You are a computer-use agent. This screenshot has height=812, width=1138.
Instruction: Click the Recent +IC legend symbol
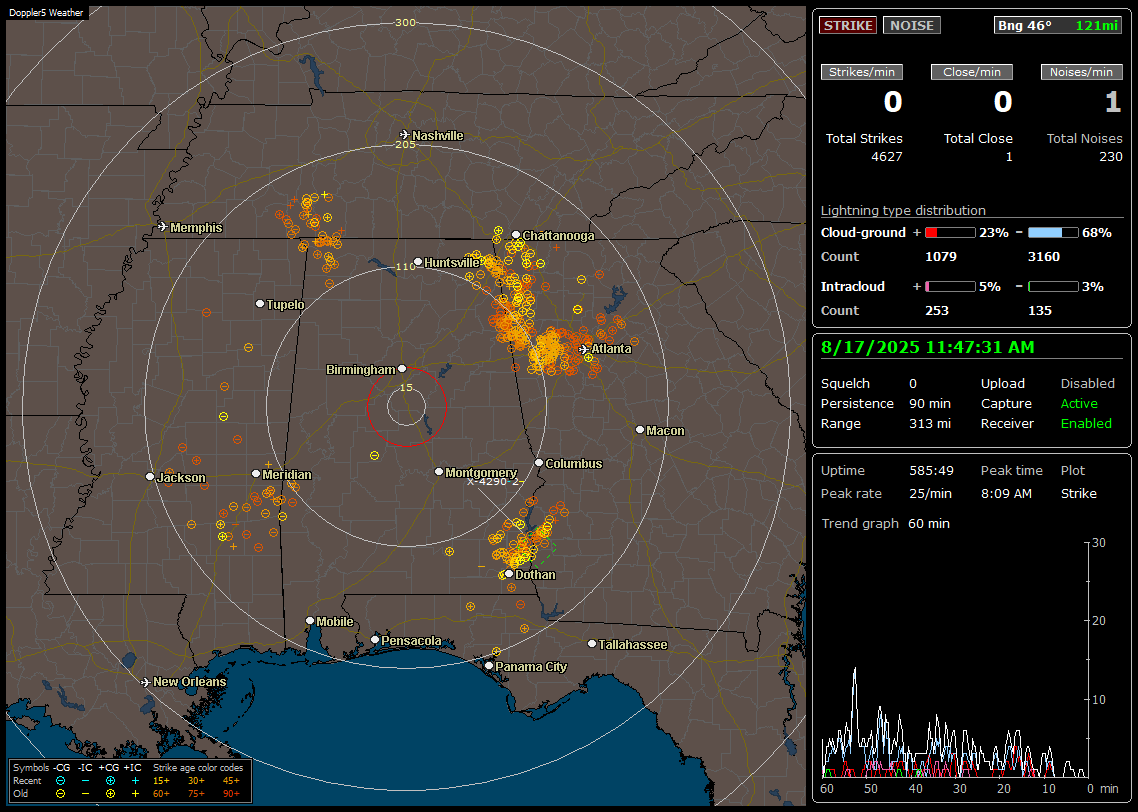click(x=135, y=781)
